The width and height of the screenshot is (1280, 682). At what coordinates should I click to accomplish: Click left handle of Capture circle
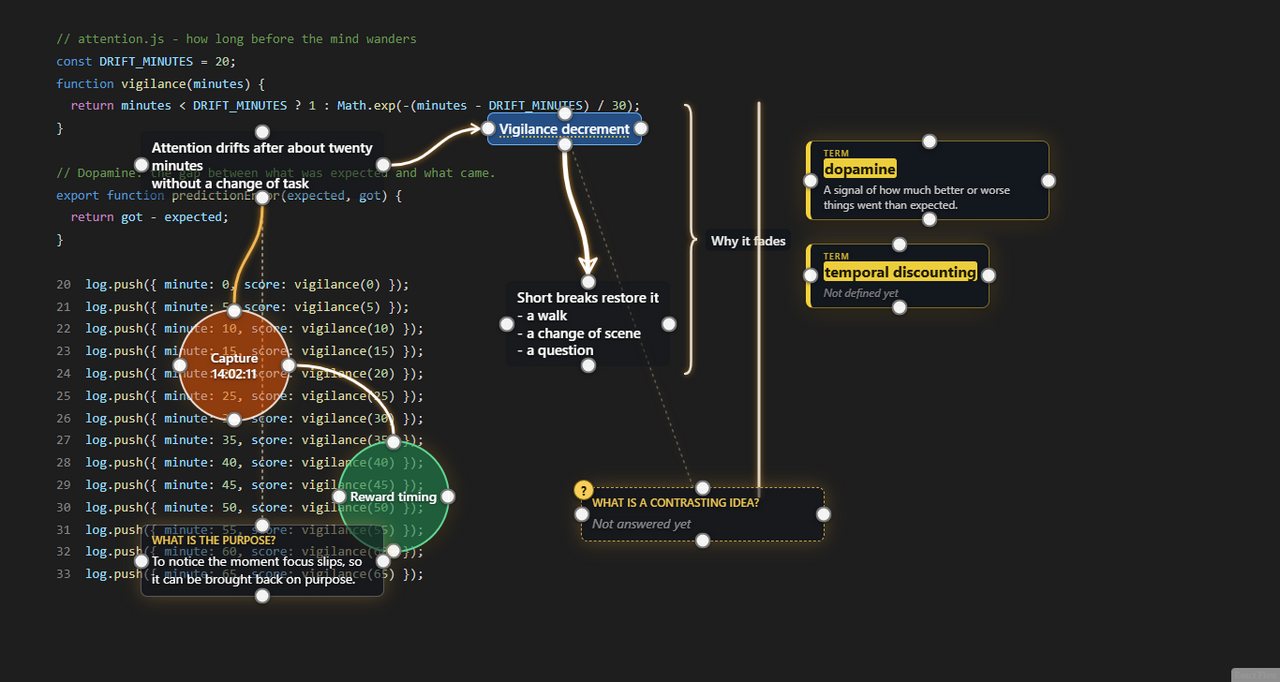click(x=179, y=365)
